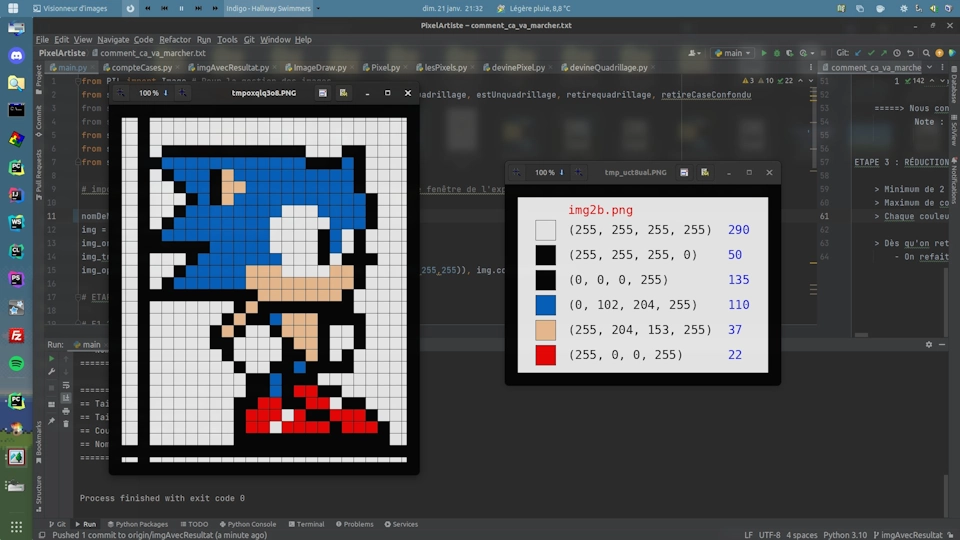
Task: Open FileZilla from the dock
Action: (x=16, y=336)
